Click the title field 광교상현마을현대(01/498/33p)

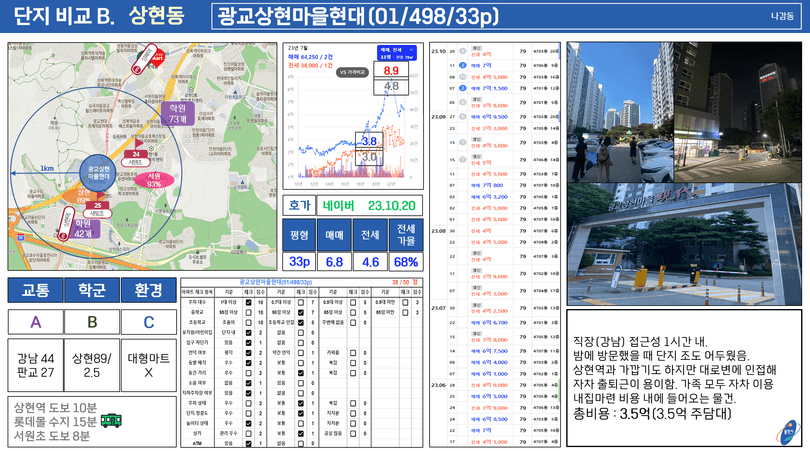[506, 17]
